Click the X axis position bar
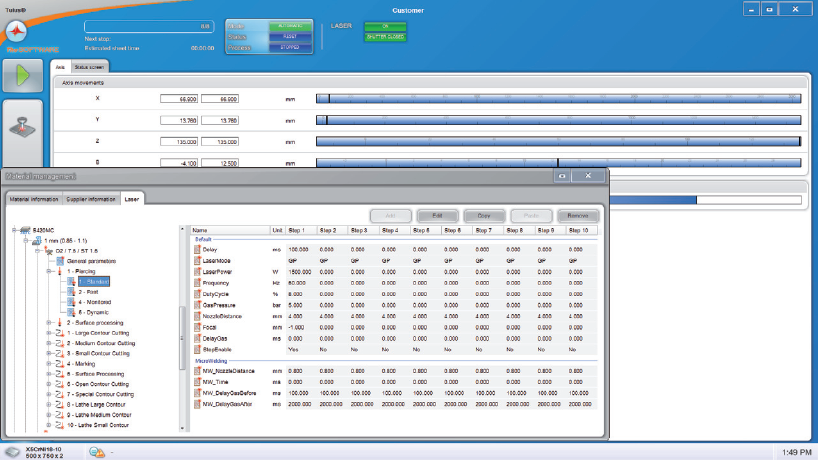Viewport: 818px width, 460px height. (x=558, y=98)
